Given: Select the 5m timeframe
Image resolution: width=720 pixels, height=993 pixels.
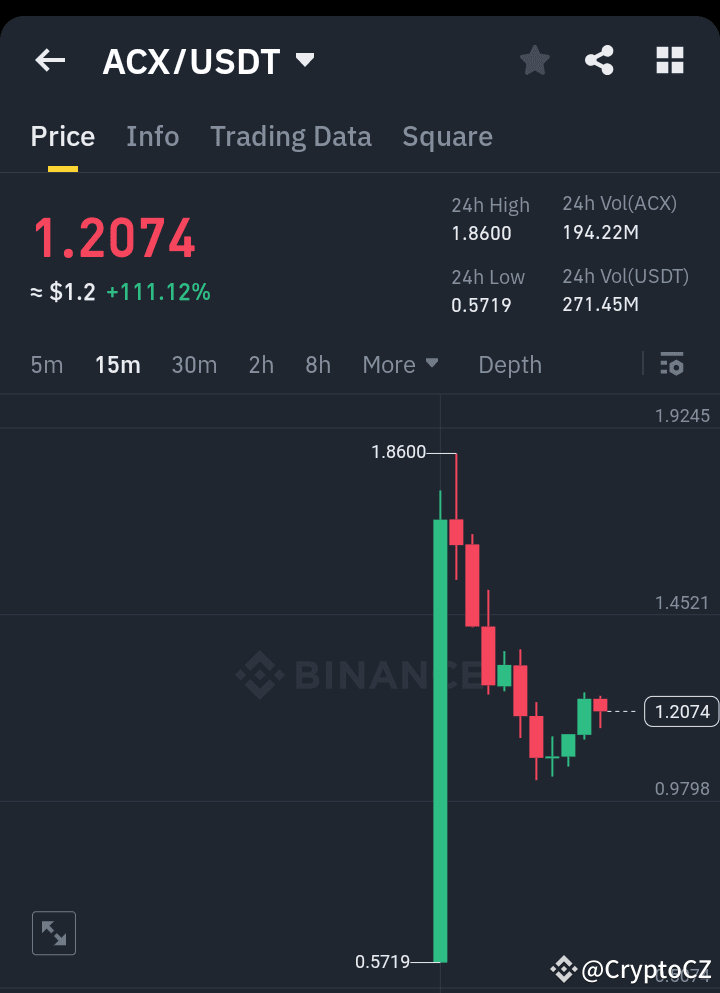Looking at the screenshot, I should point(46,364).
